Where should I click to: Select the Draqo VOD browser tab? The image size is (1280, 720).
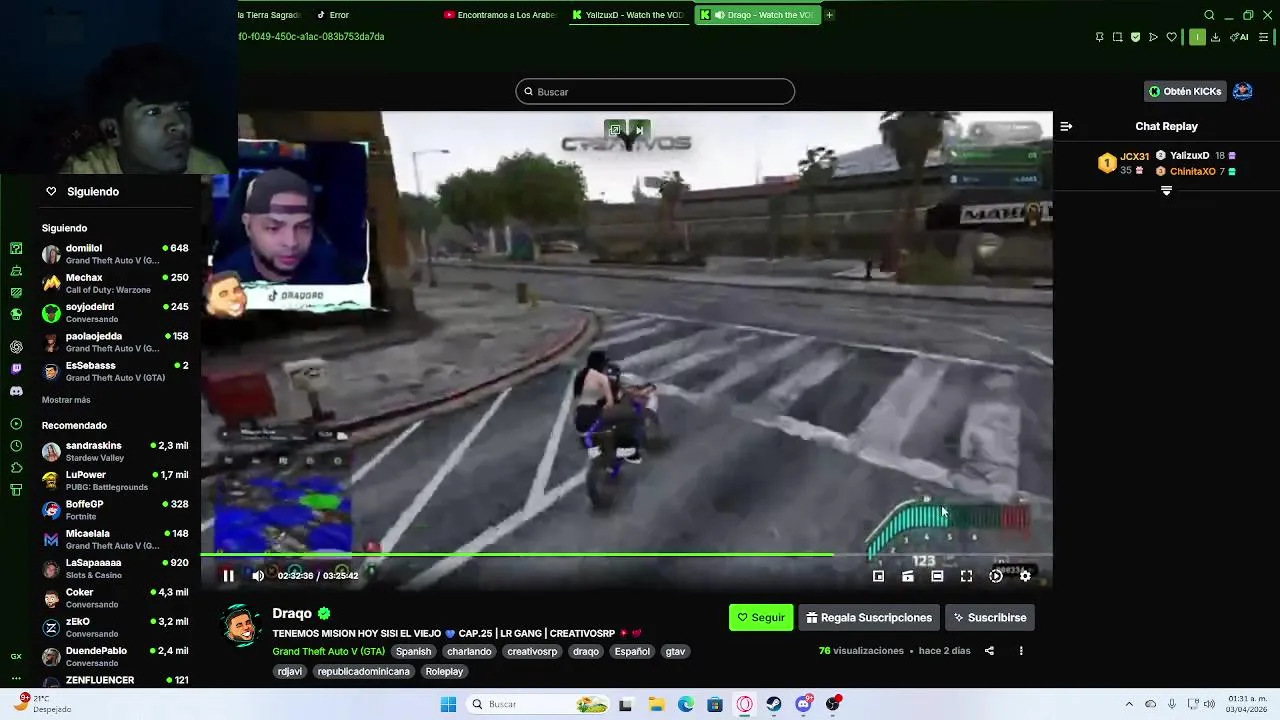tap(757, 15)
